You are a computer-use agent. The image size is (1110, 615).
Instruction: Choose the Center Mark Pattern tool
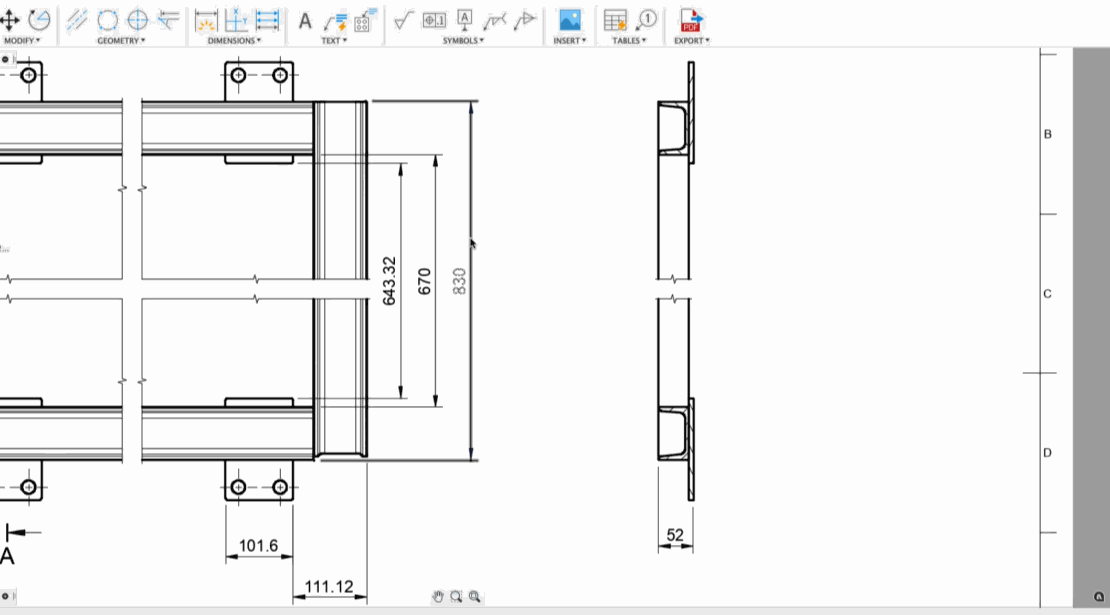point(108,20)
